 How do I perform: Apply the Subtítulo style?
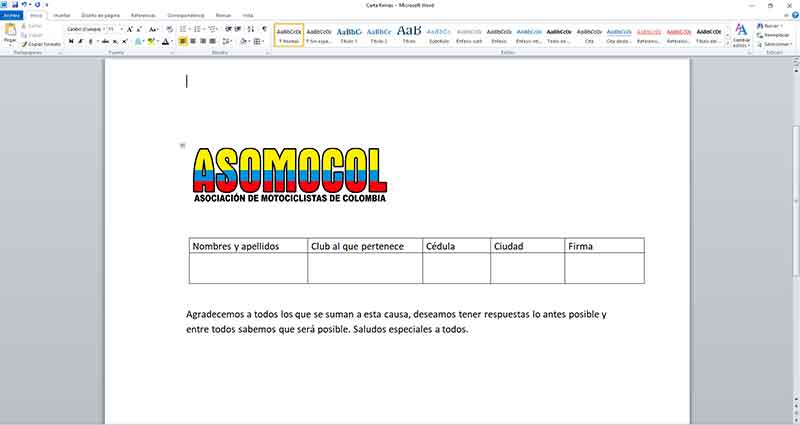click(x=439, y=35)
